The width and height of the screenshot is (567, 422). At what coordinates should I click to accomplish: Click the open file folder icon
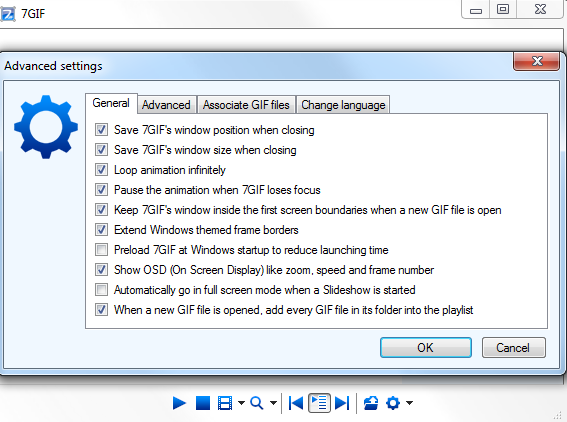(x=371, y=403)
